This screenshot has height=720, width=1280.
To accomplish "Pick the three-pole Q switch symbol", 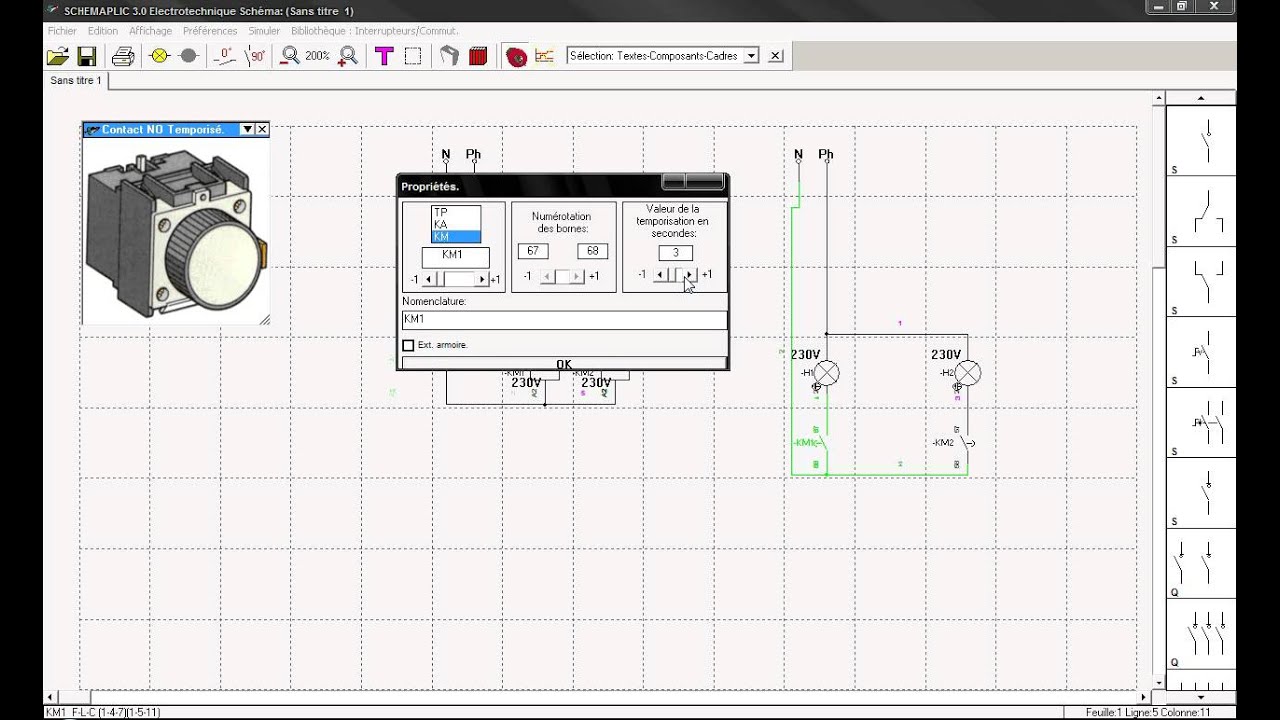I will click(1201, 633).
